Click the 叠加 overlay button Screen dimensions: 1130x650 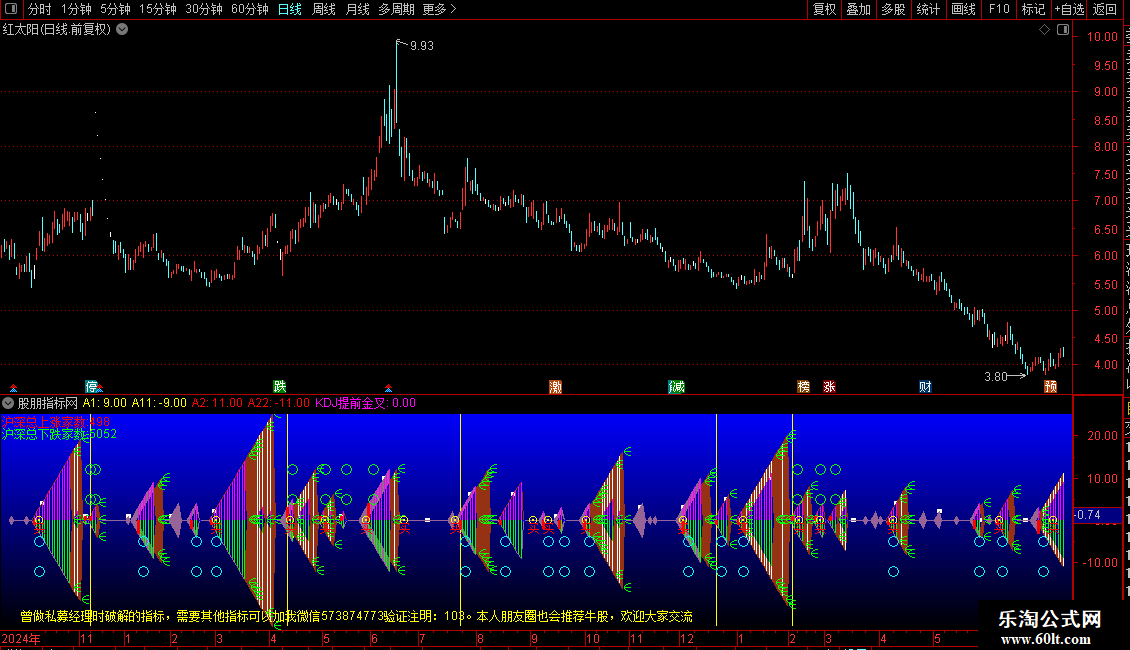tap(858, 9)
